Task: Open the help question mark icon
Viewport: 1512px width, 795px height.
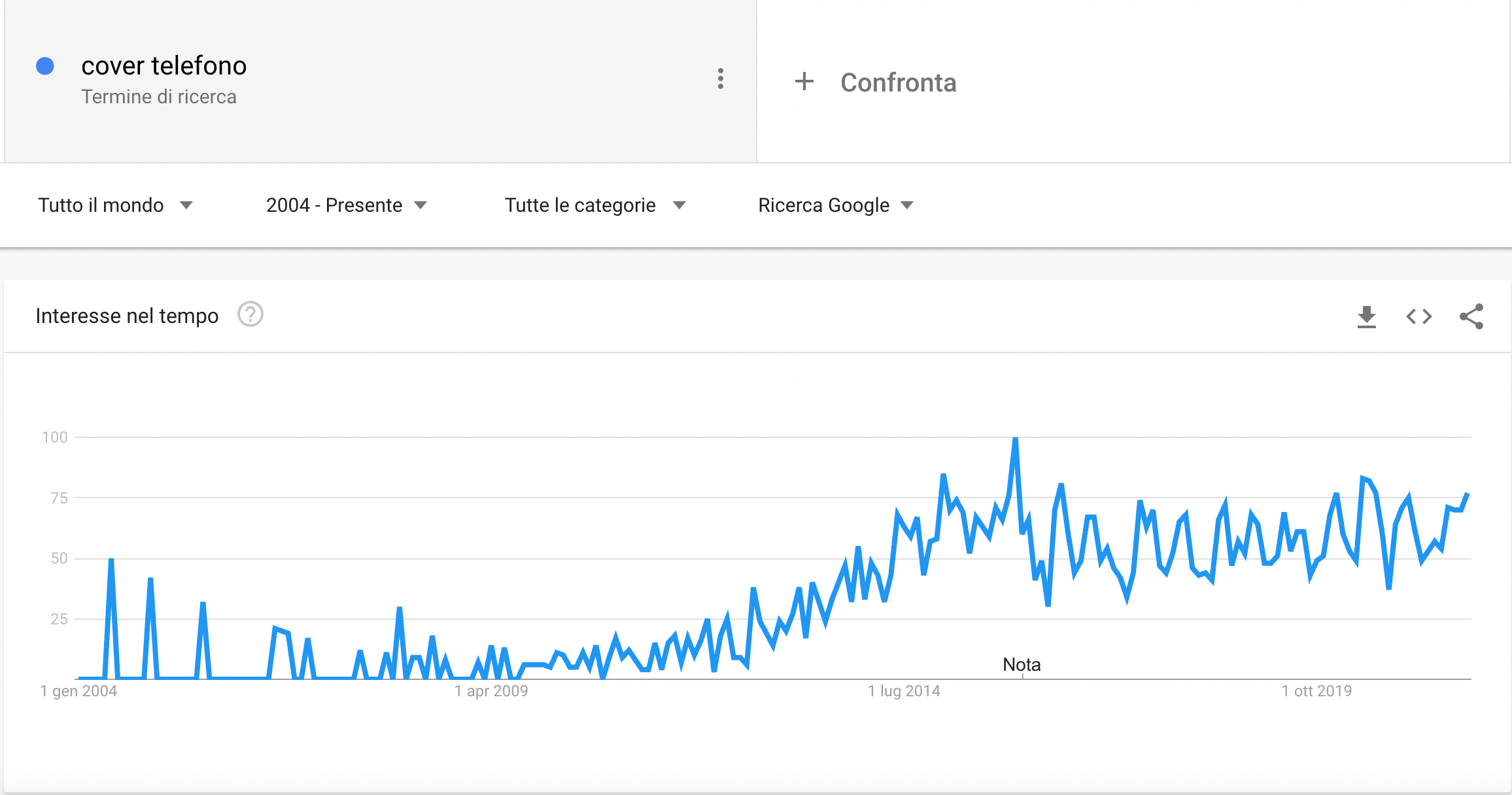Action: pos(250,314)
